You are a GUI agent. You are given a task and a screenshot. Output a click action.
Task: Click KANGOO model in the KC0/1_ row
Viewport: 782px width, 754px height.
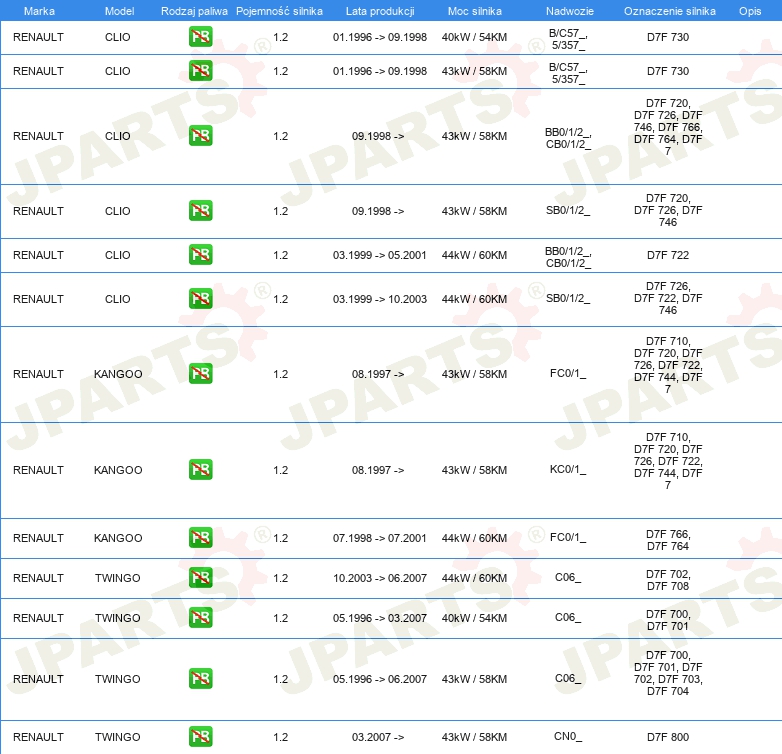point(118,470)
